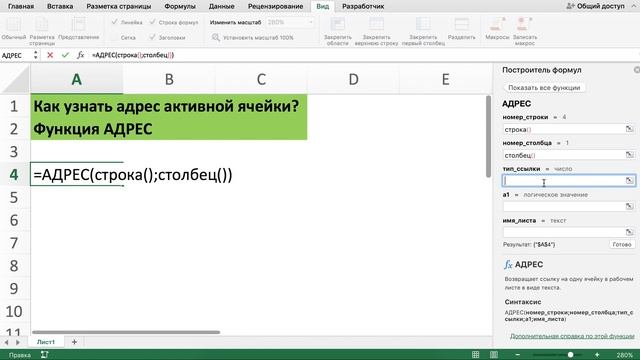Click the 280% zoom level text
This screenshot has width=640, height=360.
pos(624,355)
